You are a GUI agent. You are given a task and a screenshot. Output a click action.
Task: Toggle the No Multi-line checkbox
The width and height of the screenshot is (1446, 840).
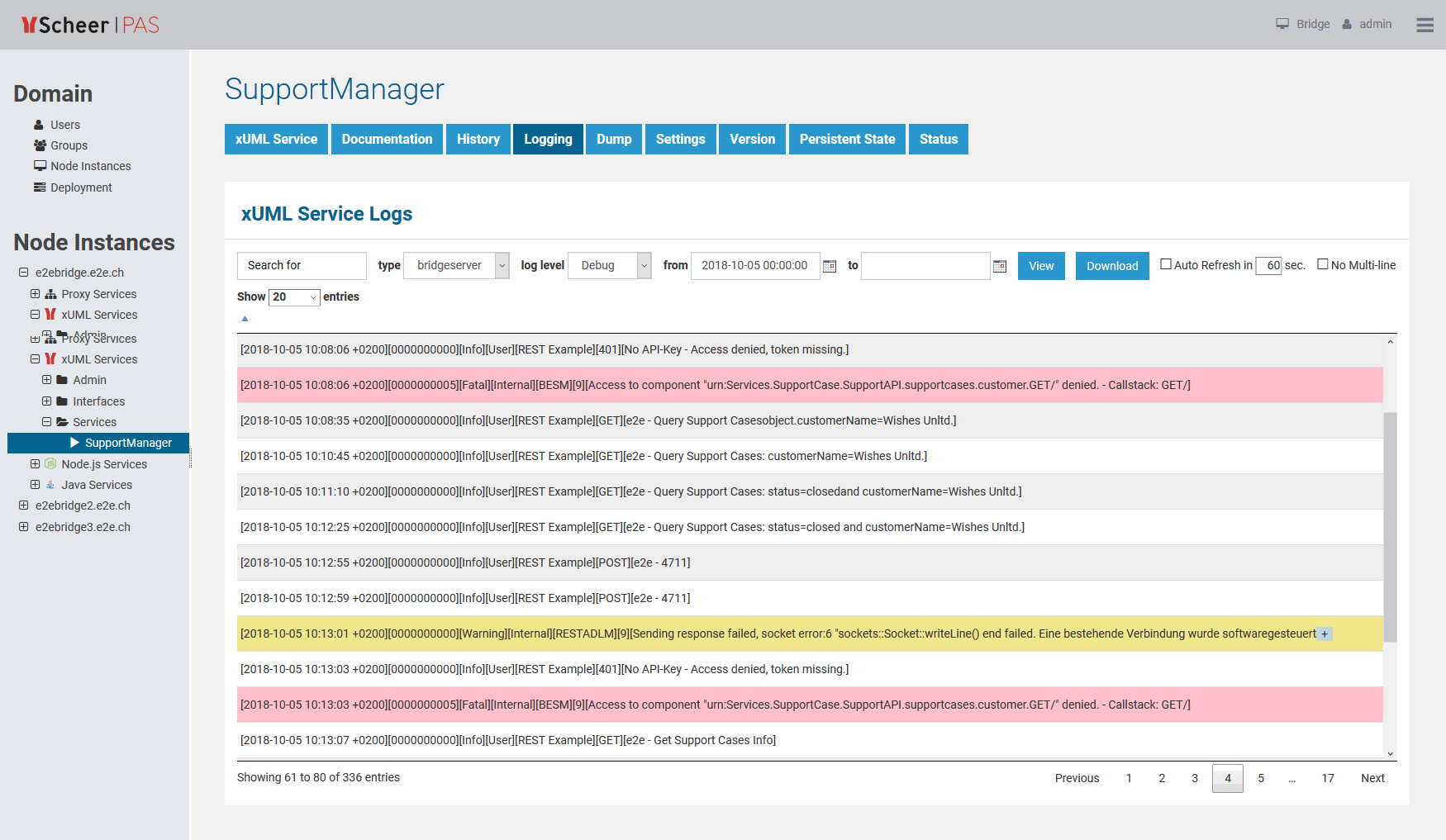click(x=1323, y=264)
